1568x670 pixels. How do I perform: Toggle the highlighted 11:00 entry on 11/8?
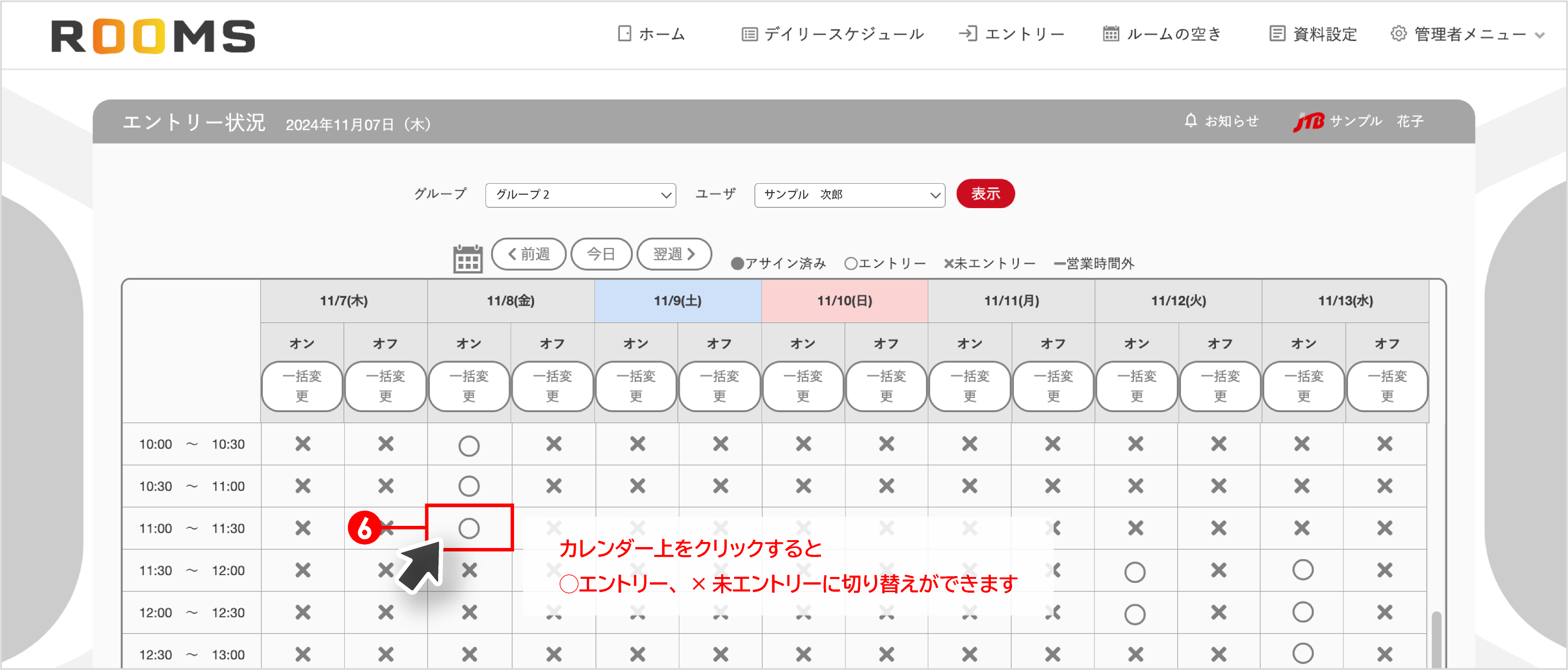coord(469,527)
